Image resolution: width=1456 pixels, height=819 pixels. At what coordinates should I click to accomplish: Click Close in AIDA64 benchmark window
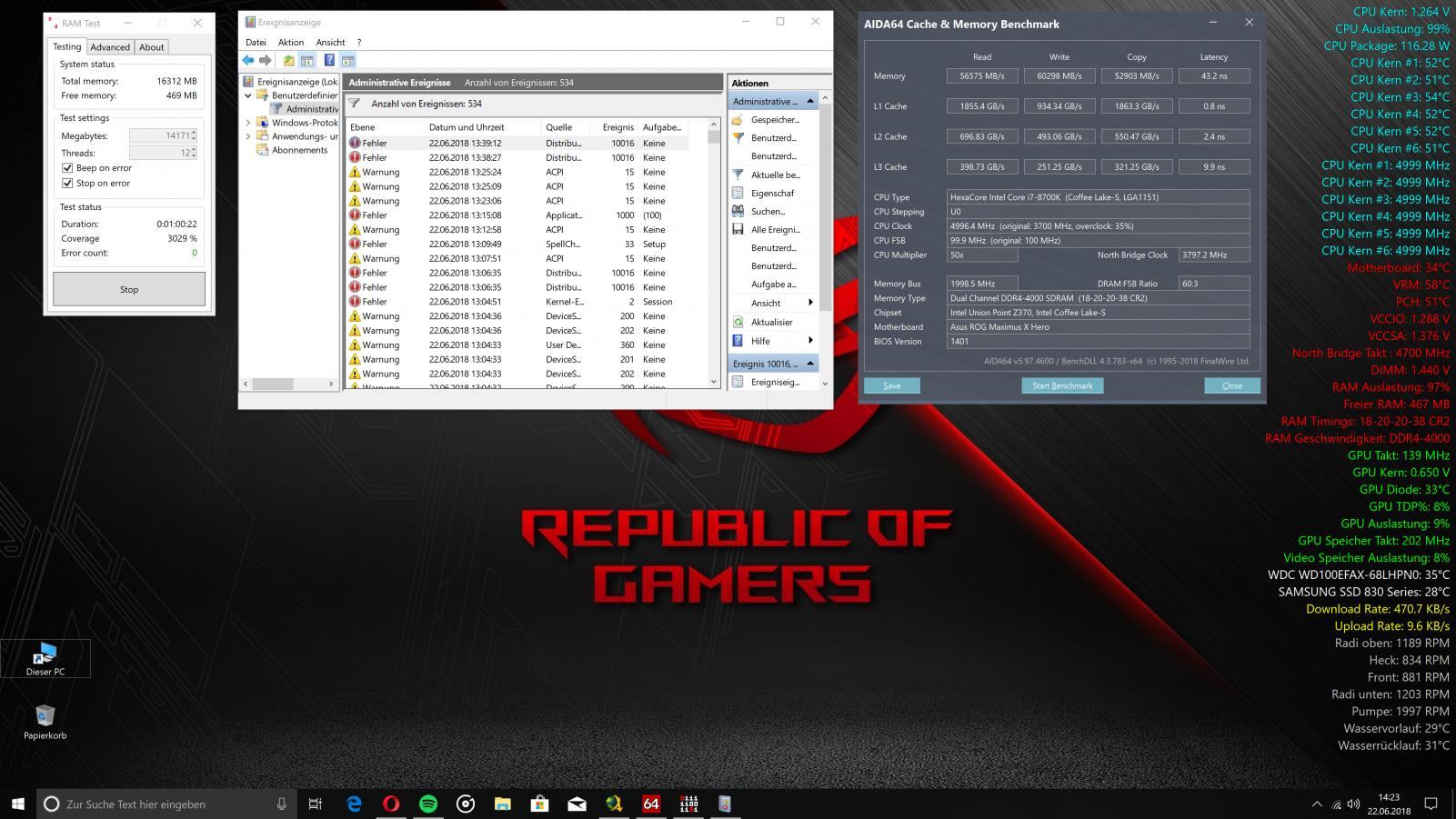pyautogui.click(x=1232, y=385)
